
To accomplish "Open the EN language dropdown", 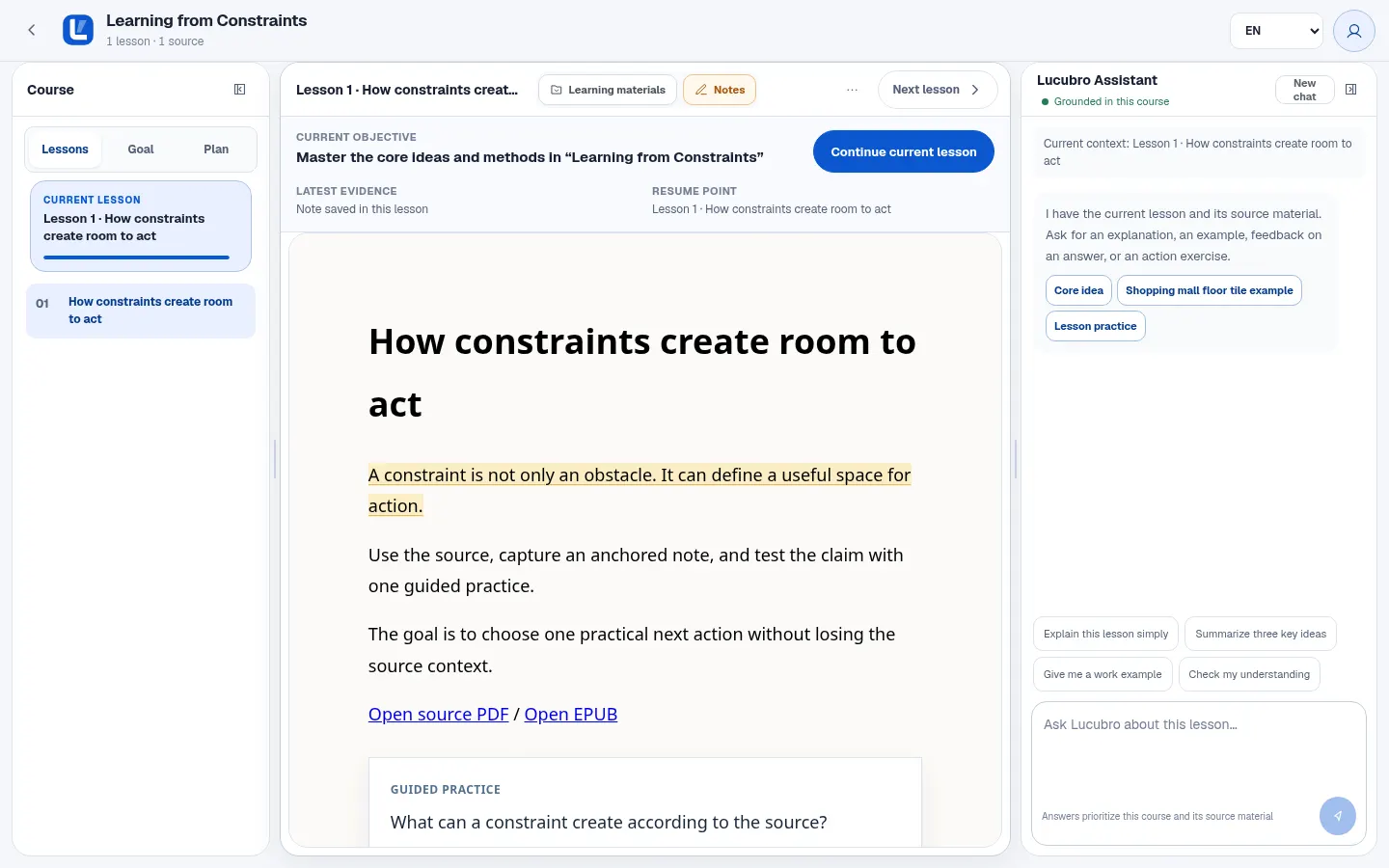I will (x=1277, y=31).
